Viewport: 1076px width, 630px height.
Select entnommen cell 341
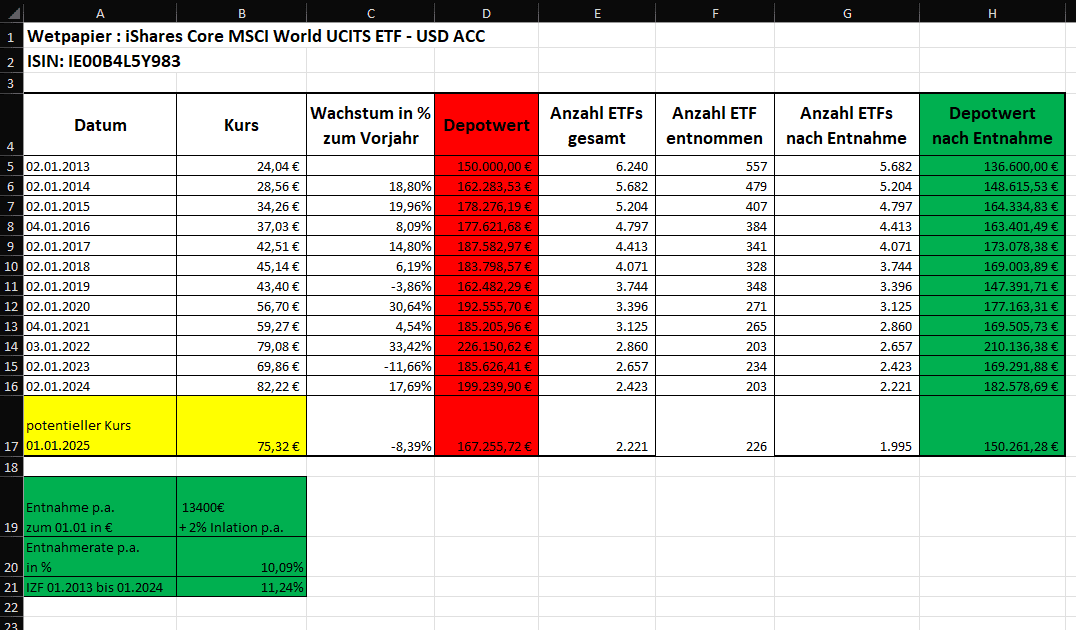pyautogui.click(x=715, y=246)
